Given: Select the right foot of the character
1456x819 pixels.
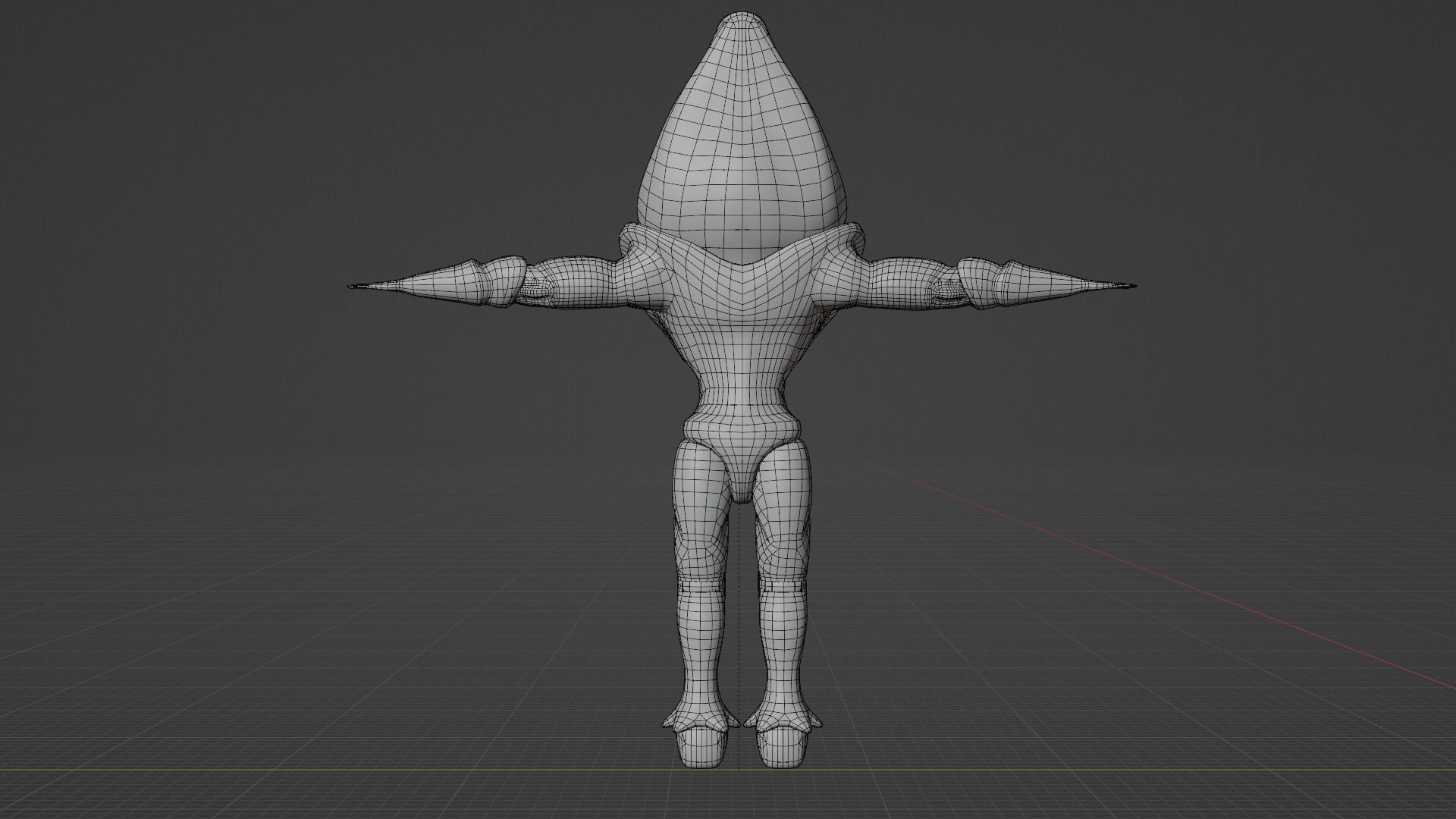Looking at the screenshot, I should (781, 747).
